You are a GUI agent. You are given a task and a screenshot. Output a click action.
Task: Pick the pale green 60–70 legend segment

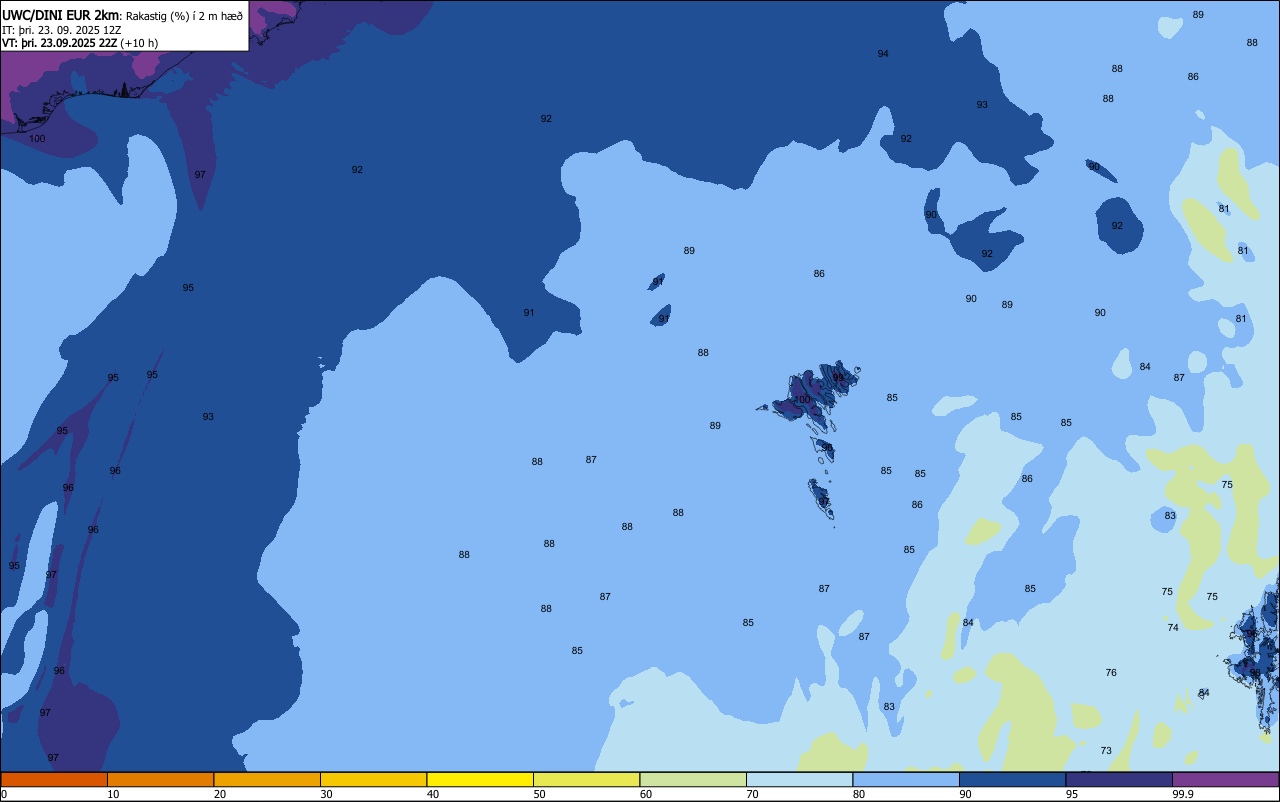coord(693,779)
